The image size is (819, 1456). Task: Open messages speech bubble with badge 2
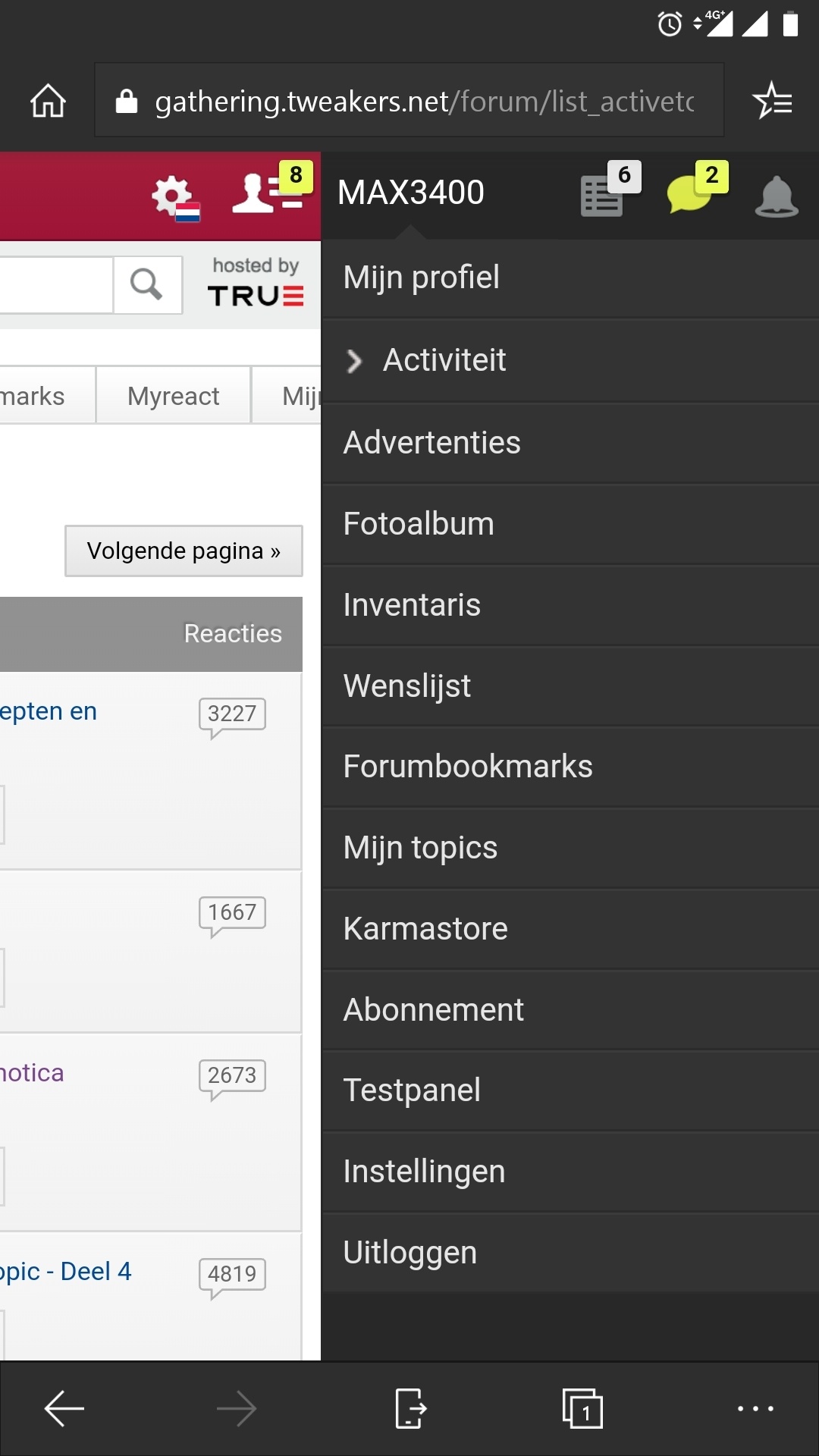click(x=697, y=190)
